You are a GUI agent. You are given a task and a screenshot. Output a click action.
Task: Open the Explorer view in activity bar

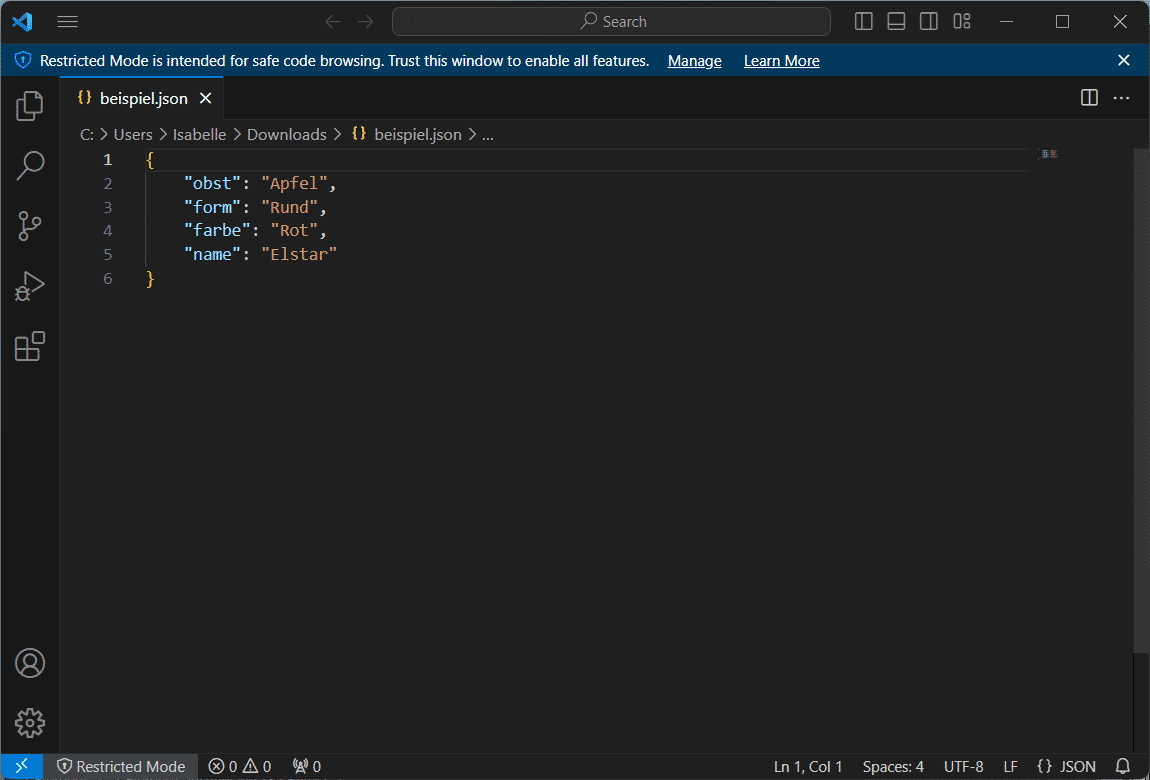click(x=30, y=105)
